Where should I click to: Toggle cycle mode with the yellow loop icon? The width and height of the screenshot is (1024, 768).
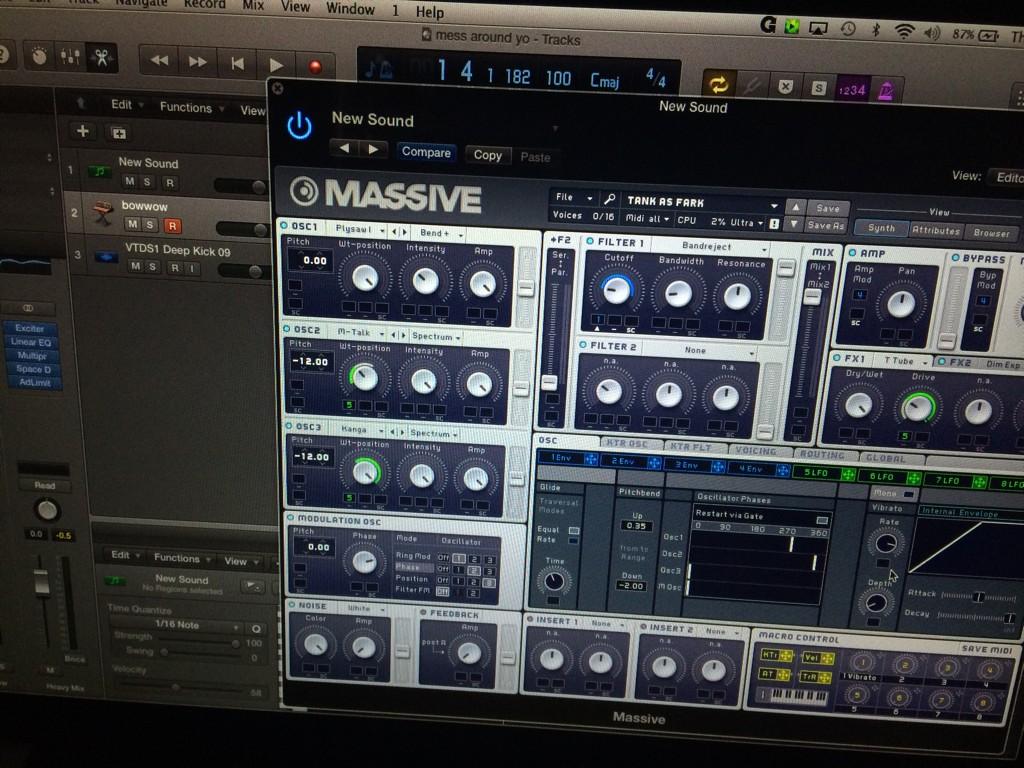(x=717, y=86)
